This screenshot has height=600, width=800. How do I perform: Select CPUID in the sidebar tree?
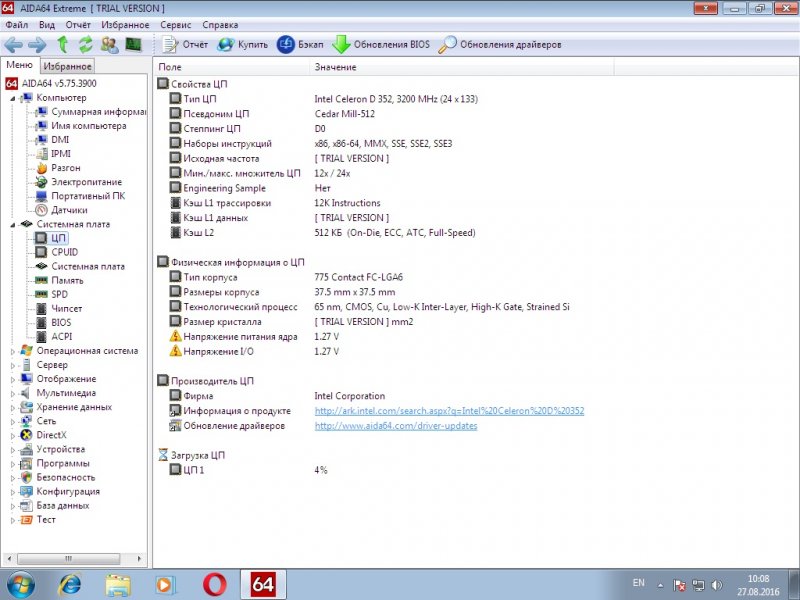pos(64,252)
